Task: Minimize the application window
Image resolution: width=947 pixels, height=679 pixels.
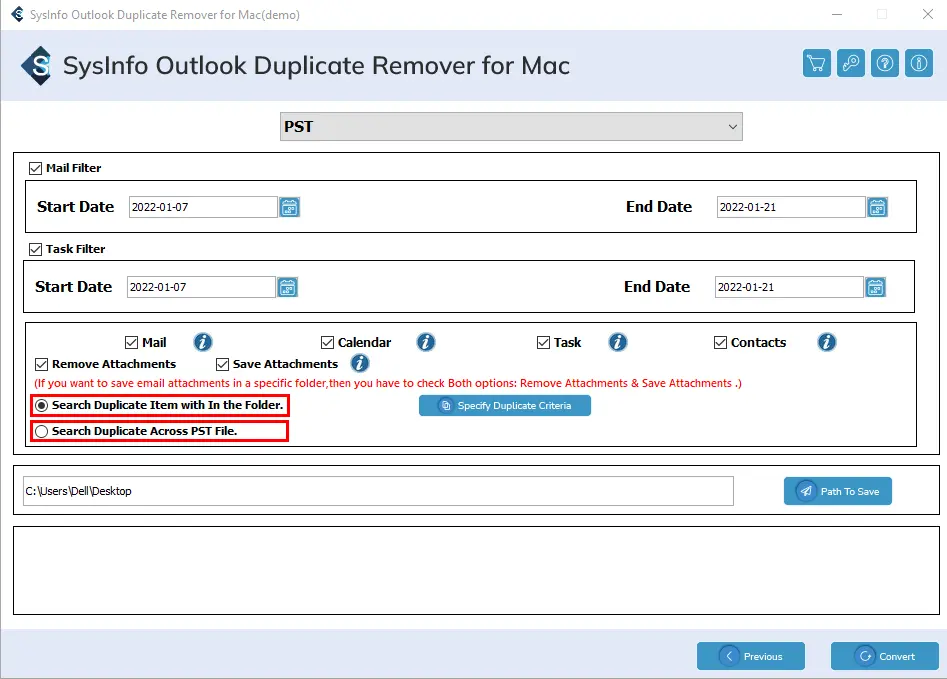Action: point(837,14)
